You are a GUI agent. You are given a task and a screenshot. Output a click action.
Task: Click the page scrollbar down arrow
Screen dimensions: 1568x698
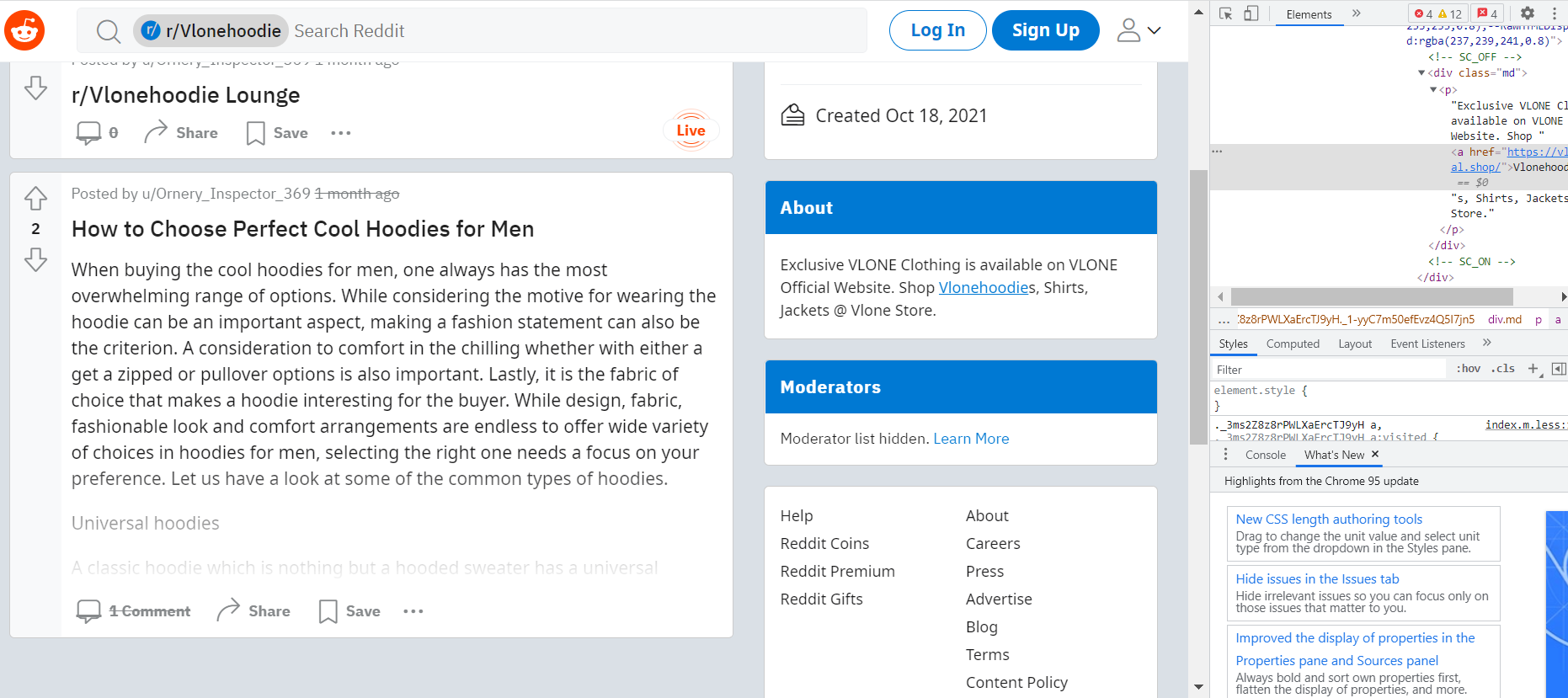[x=1198, y=687]
